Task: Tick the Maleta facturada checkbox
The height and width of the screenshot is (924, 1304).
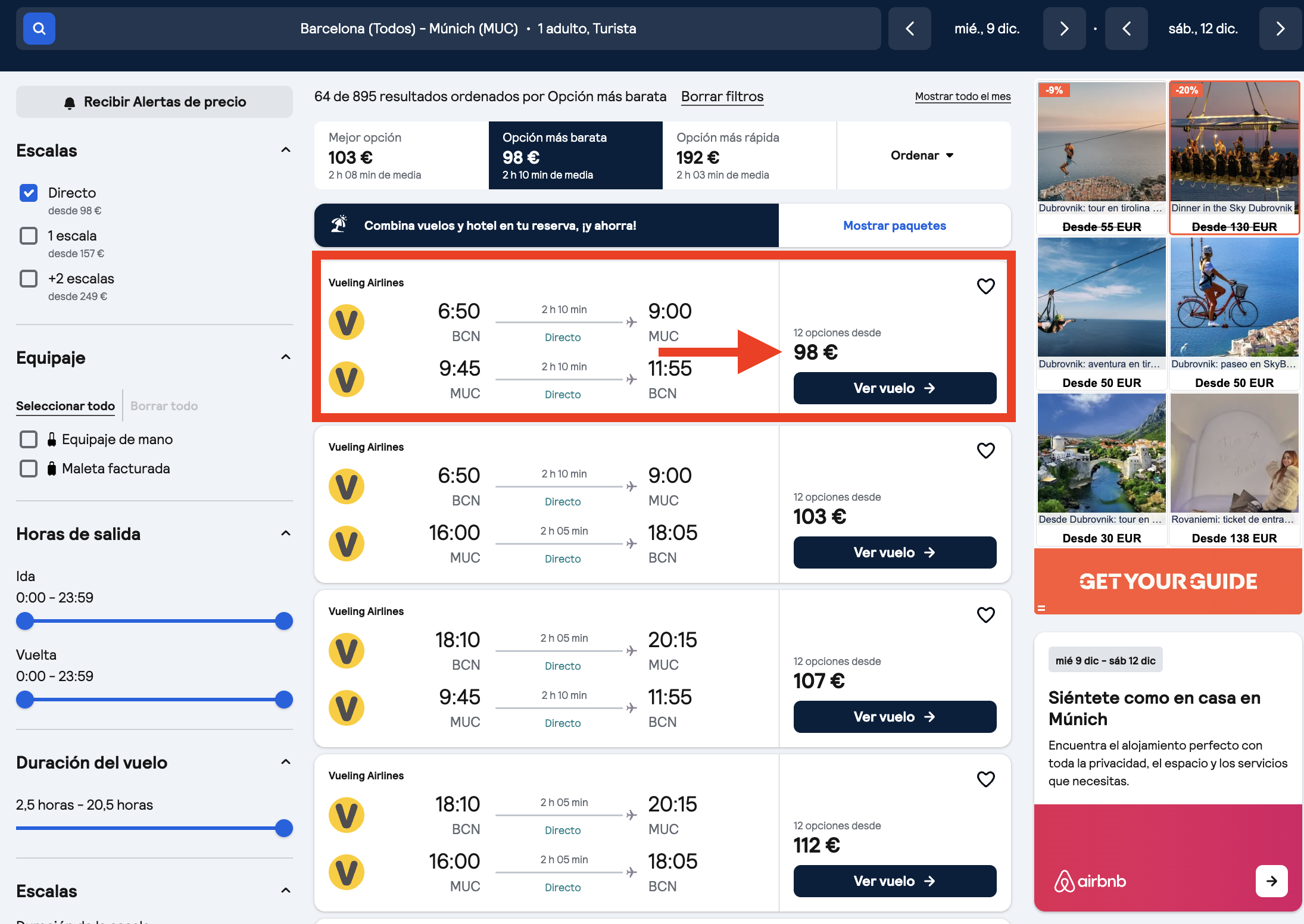Action: 29,469
